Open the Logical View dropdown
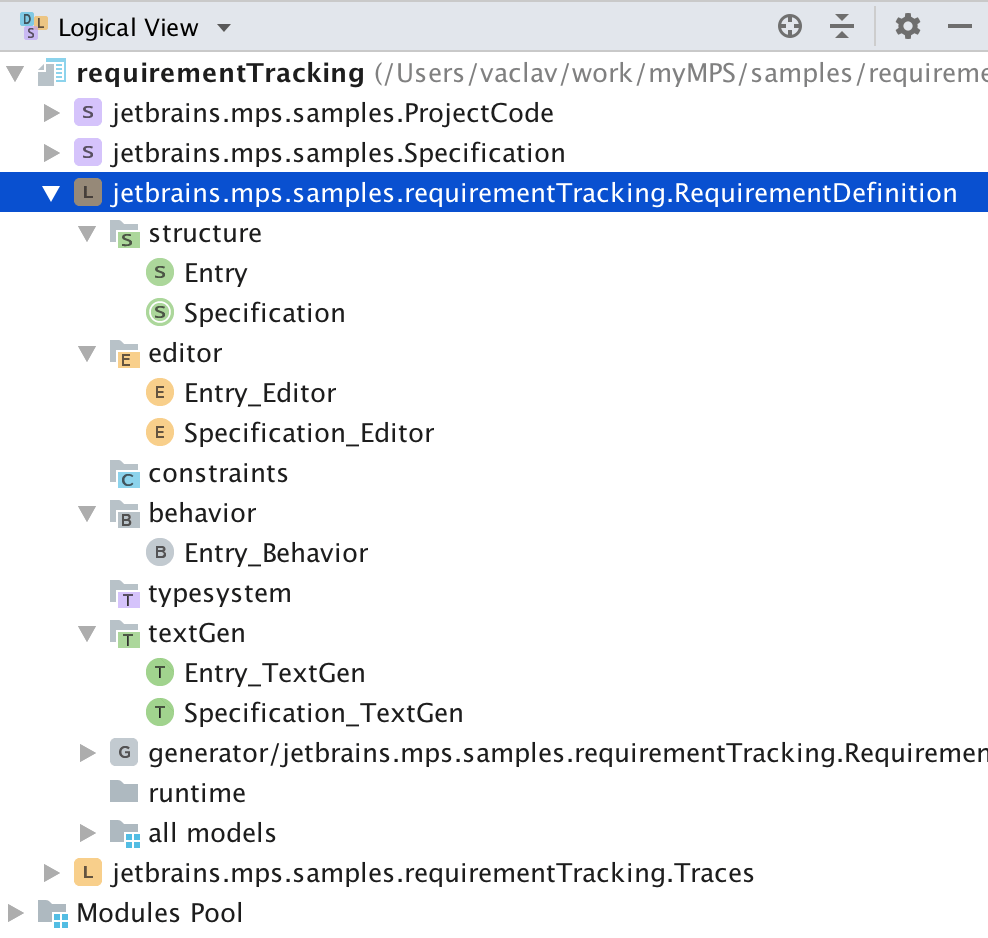Screen dimensions: 988x938 (x=222, y=28)
